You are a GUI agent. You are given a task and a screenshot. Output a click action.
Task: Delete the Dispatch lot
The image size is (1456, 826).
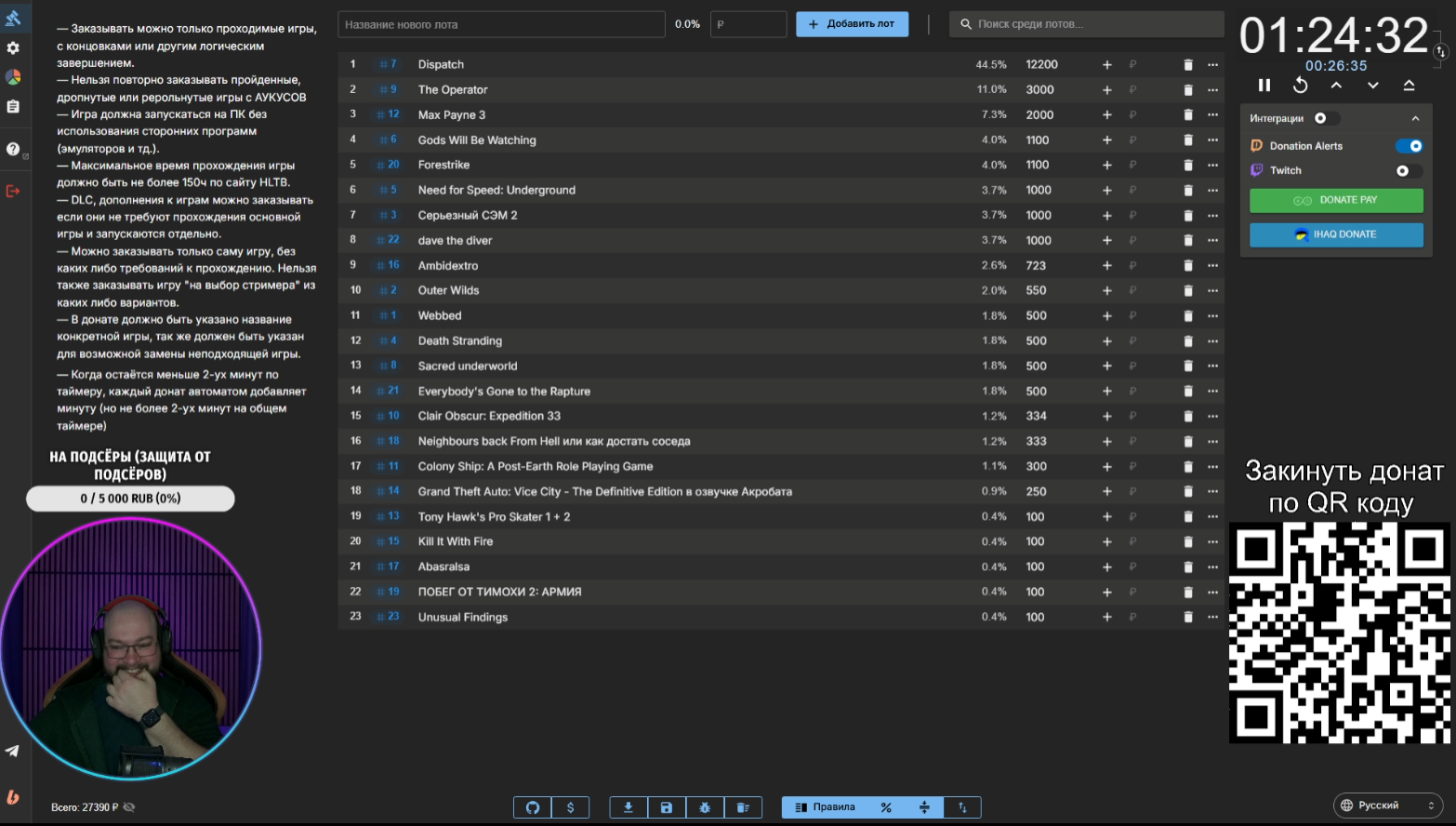tap(1188, 65)
